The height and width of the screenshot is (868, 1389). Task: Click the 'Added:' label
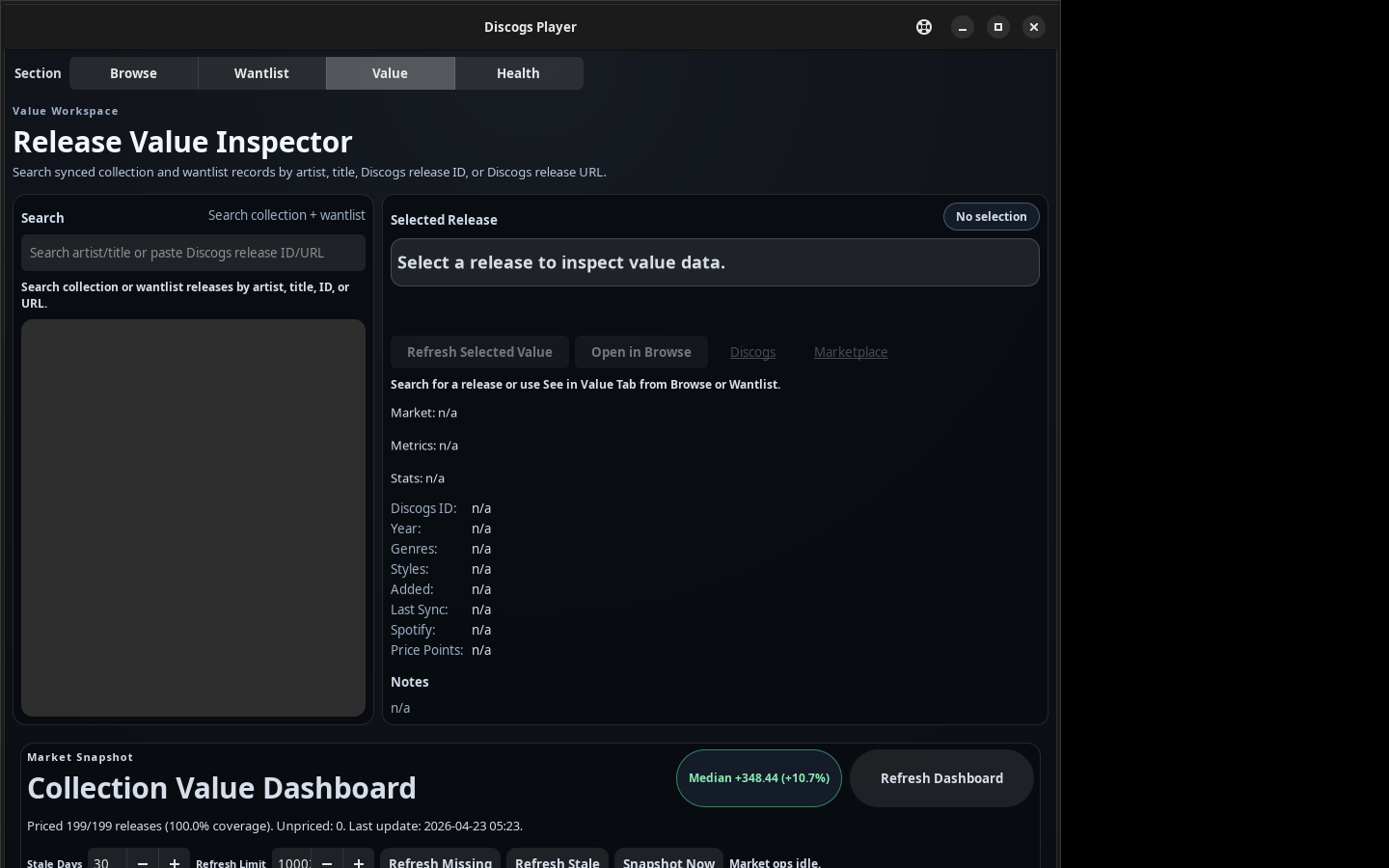pyautogui.click(x=412, y=589)
